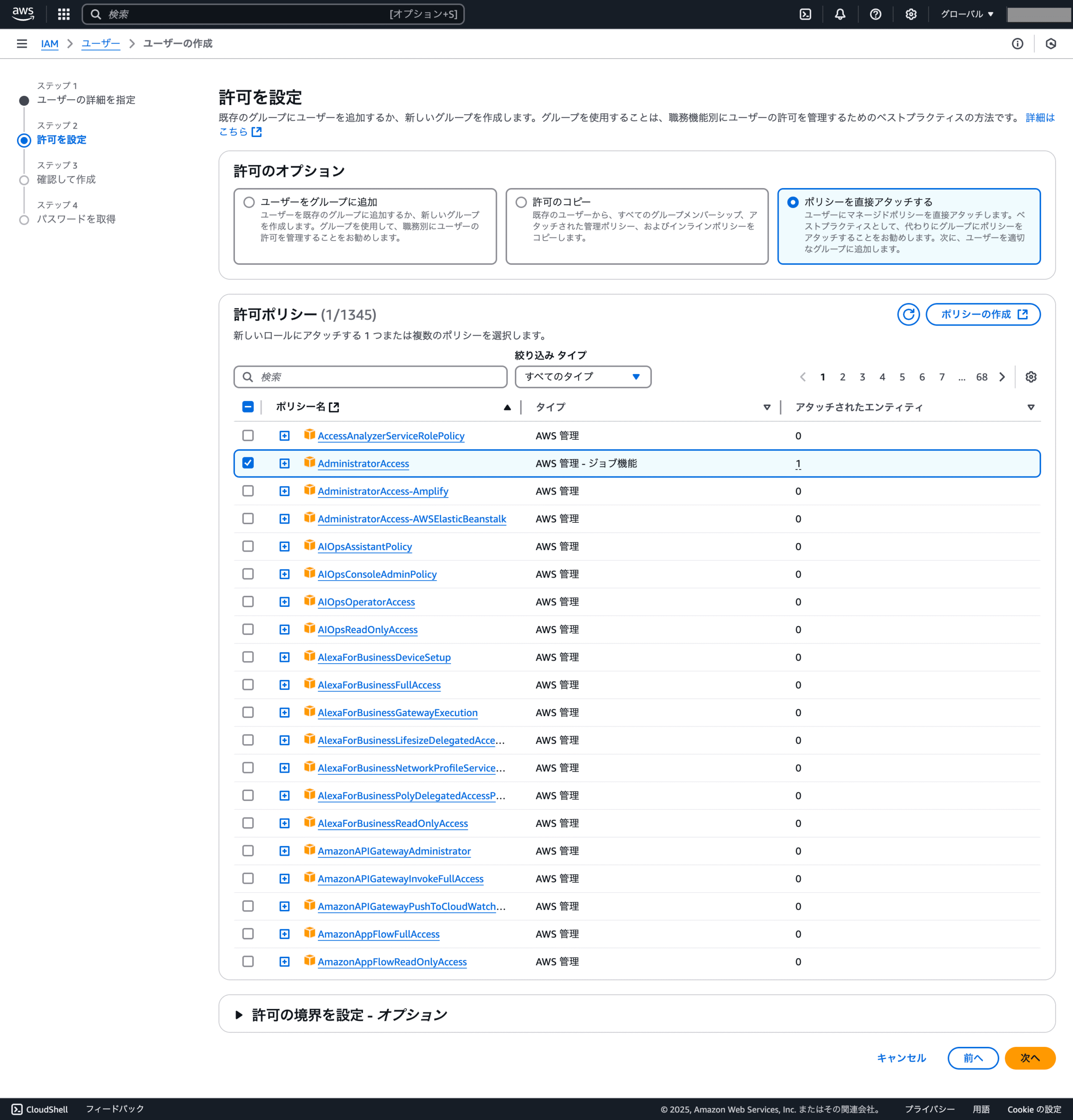Jump to page 2 of policies
This screenshot has width=1073, height=1120.
point(842,377)
